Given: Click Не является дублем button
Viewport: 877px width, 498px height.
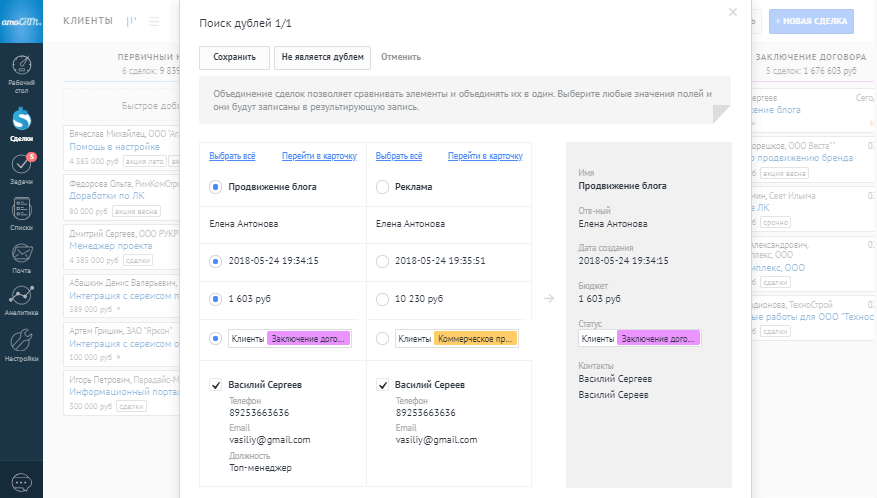Looking at the screenshot, I should tap(322, 57).
